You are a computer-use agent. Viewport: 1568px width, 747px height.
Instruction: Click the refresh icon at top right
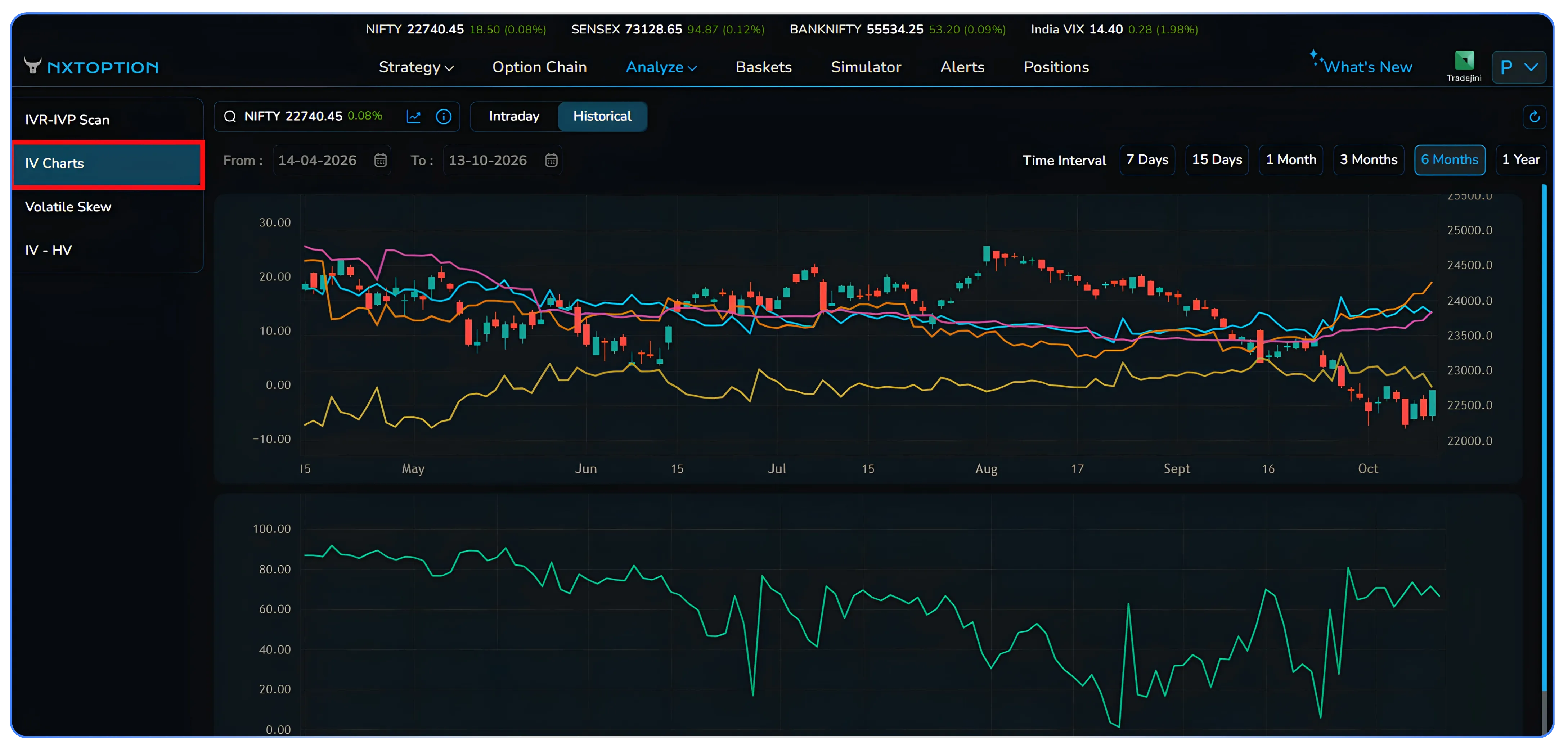click(1535, 117)
